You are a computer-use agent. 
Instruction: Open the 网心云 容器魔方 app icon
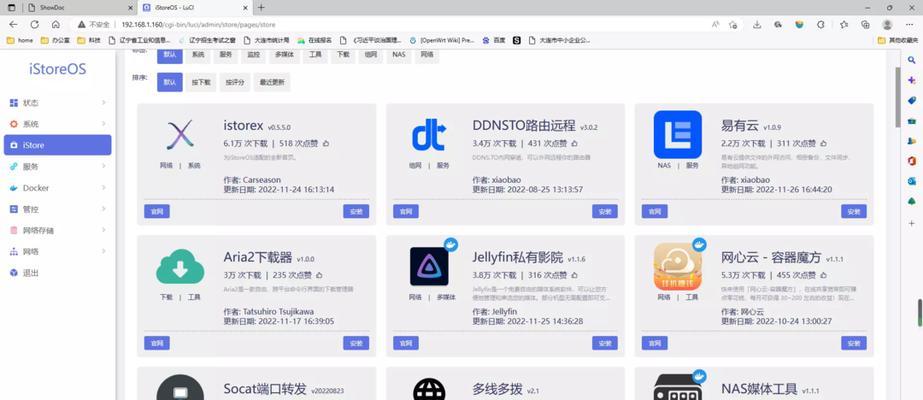678,266
